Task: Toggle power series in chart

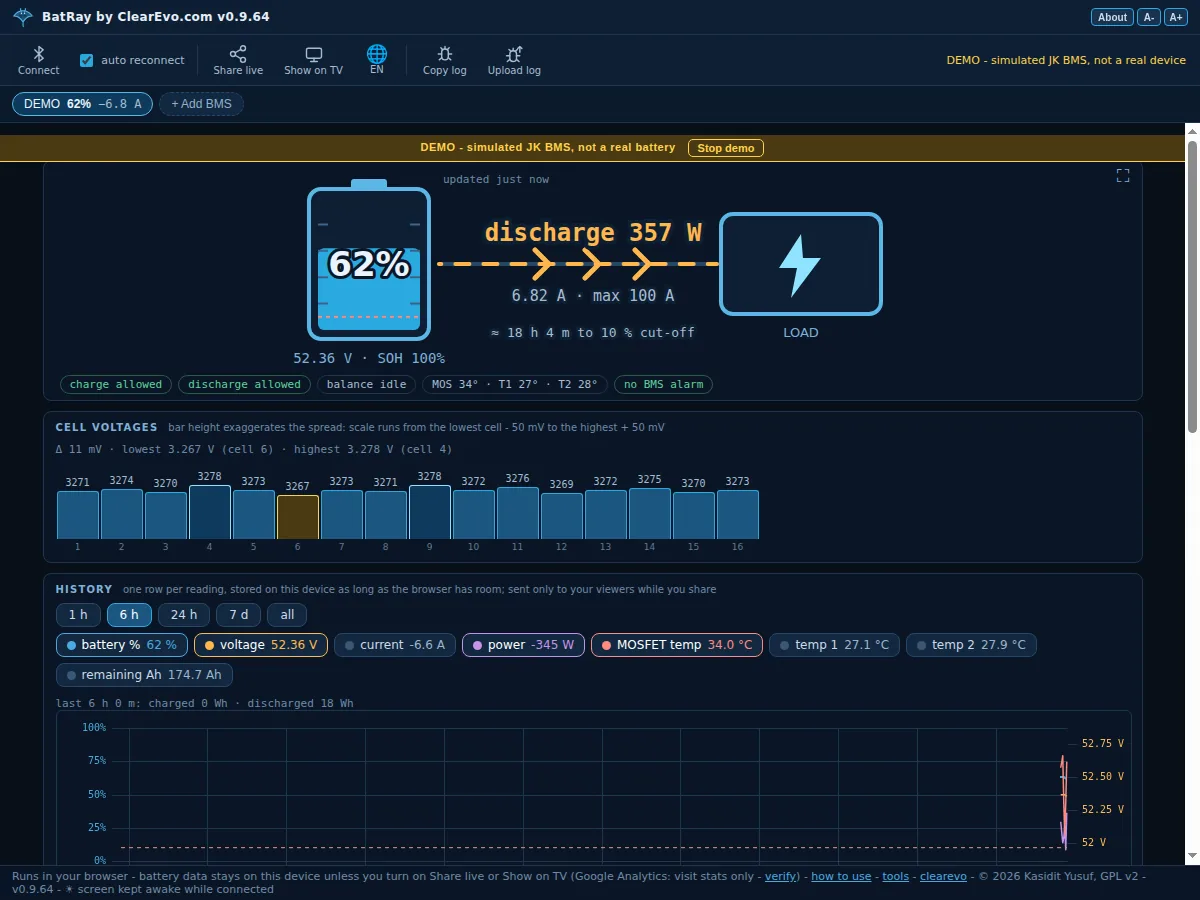Action: [523, 645]
